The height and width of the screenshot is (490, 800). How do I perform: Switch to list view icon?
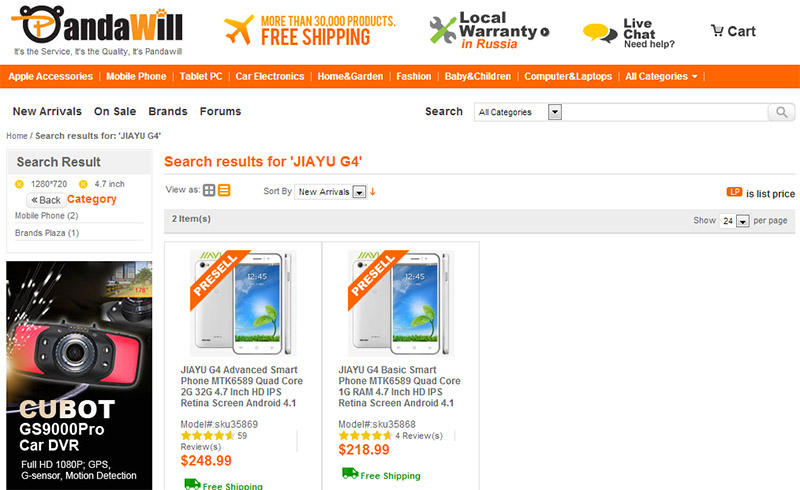coord(224,190)
